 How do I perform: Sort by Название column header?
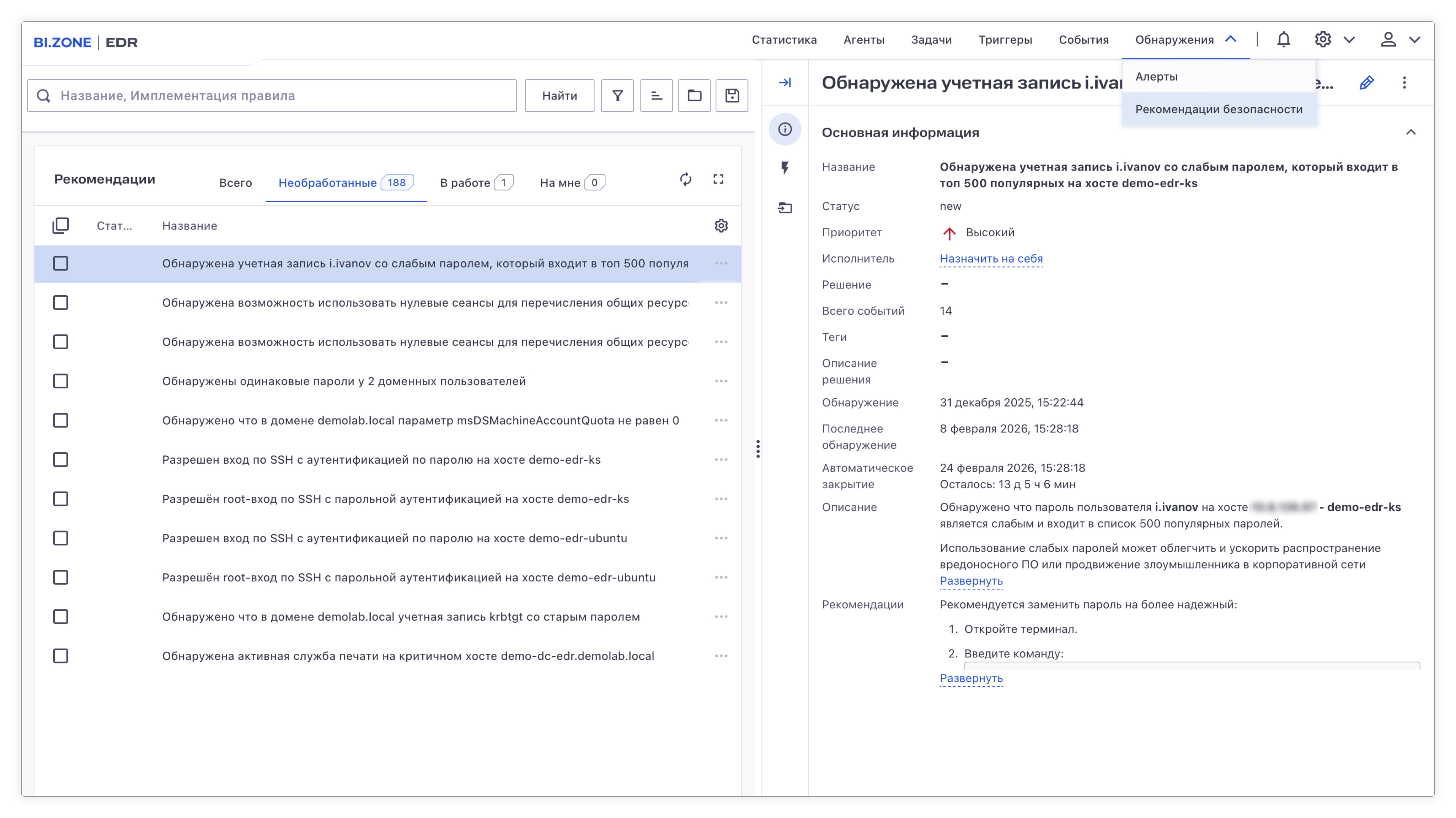point(189,226)
